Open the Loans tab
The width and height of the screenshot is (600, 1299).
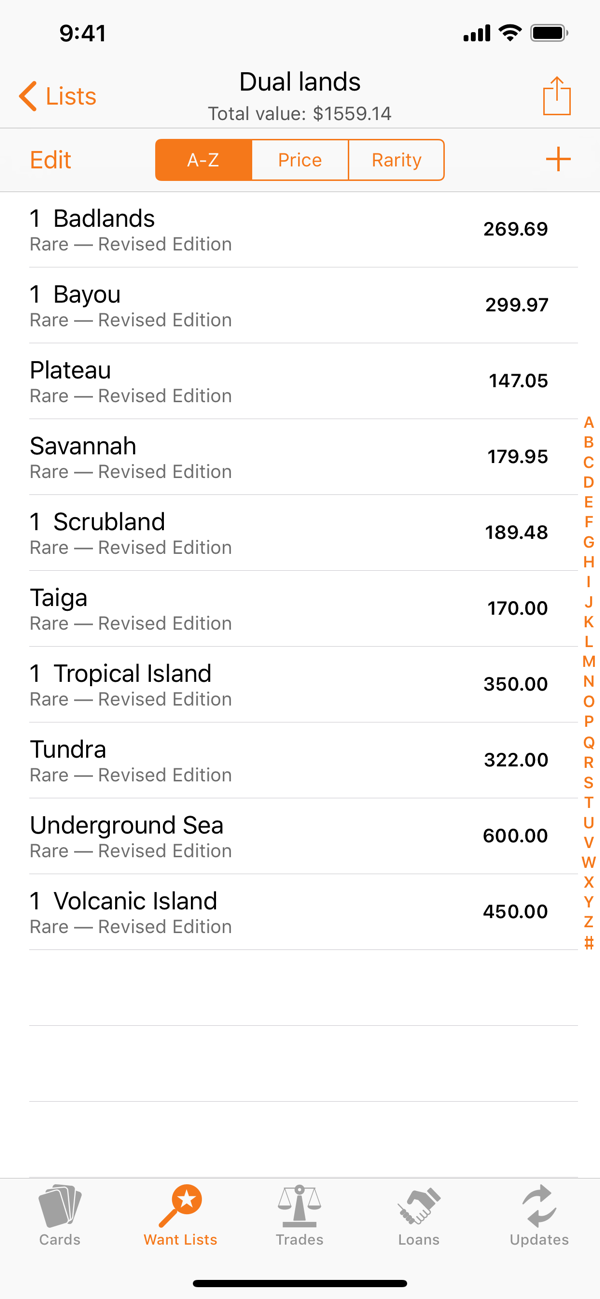pos(418,1216)
